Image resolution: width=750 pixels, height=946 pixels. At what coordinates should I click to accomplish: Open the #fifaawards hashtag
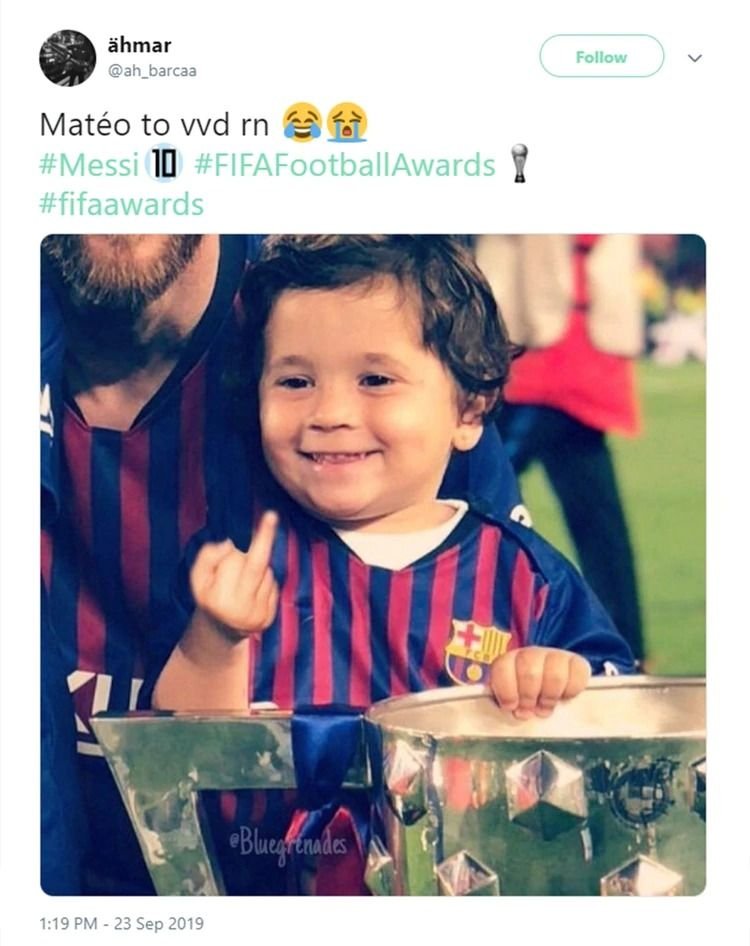pyautogui.click(x=121, y=204)
